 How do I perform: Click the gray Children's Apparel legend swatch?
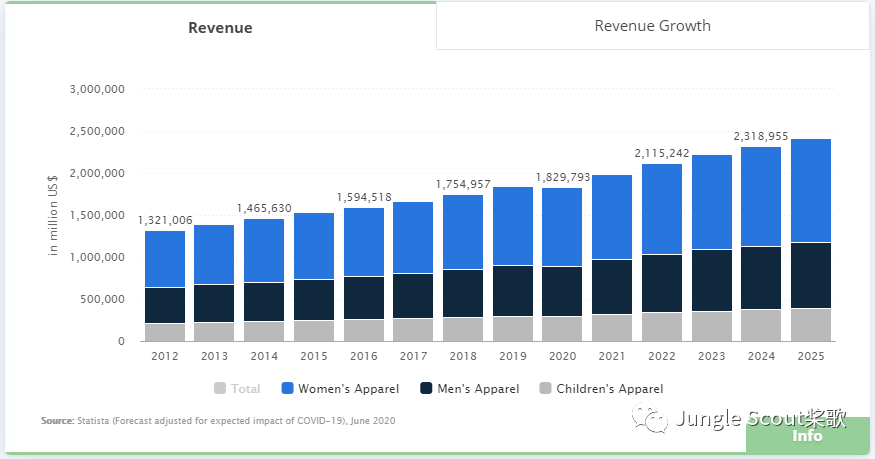coord(546,388)
